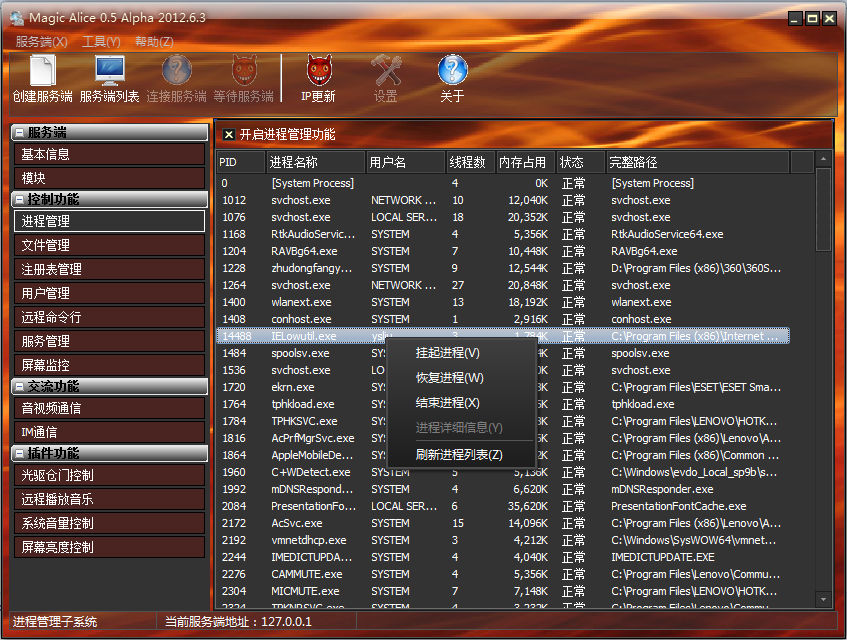Viewport: 847px width, 640px height.
Task: Collapse the 交流功能 section
Action: (x=19, y=386)
